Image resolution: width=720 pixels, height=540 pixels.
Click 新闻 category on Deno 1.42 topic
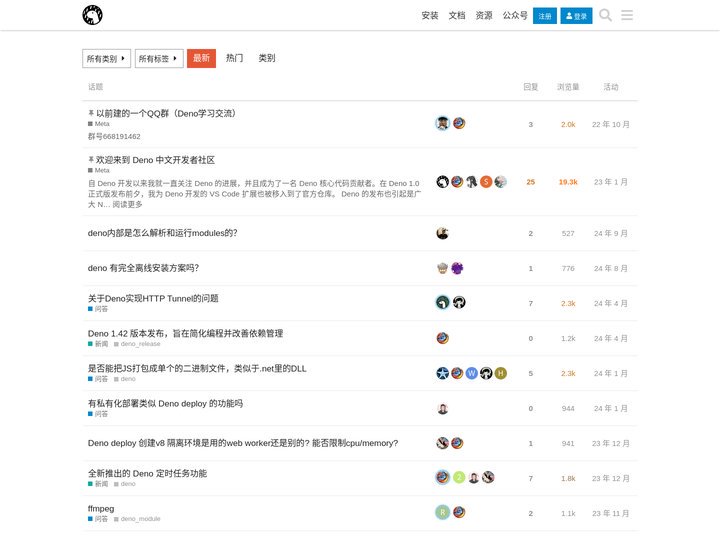click(x=98, y=344)
